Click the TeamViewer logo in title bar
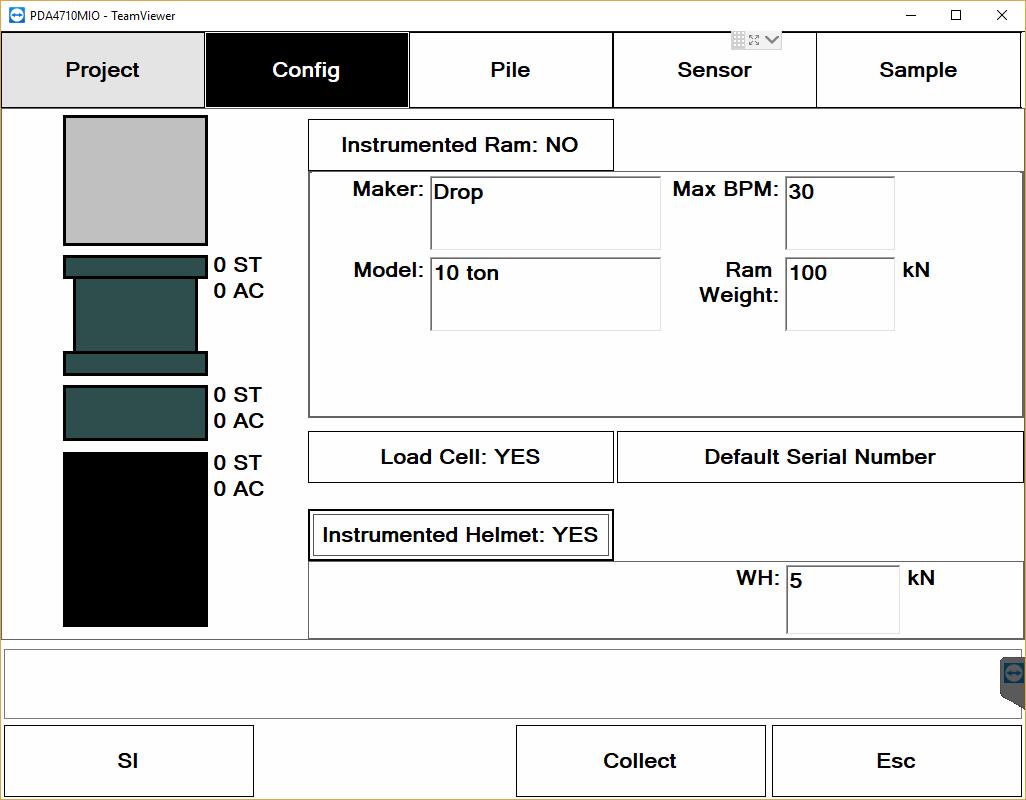Screen dimensions: 1026x800 coord(16,15)
